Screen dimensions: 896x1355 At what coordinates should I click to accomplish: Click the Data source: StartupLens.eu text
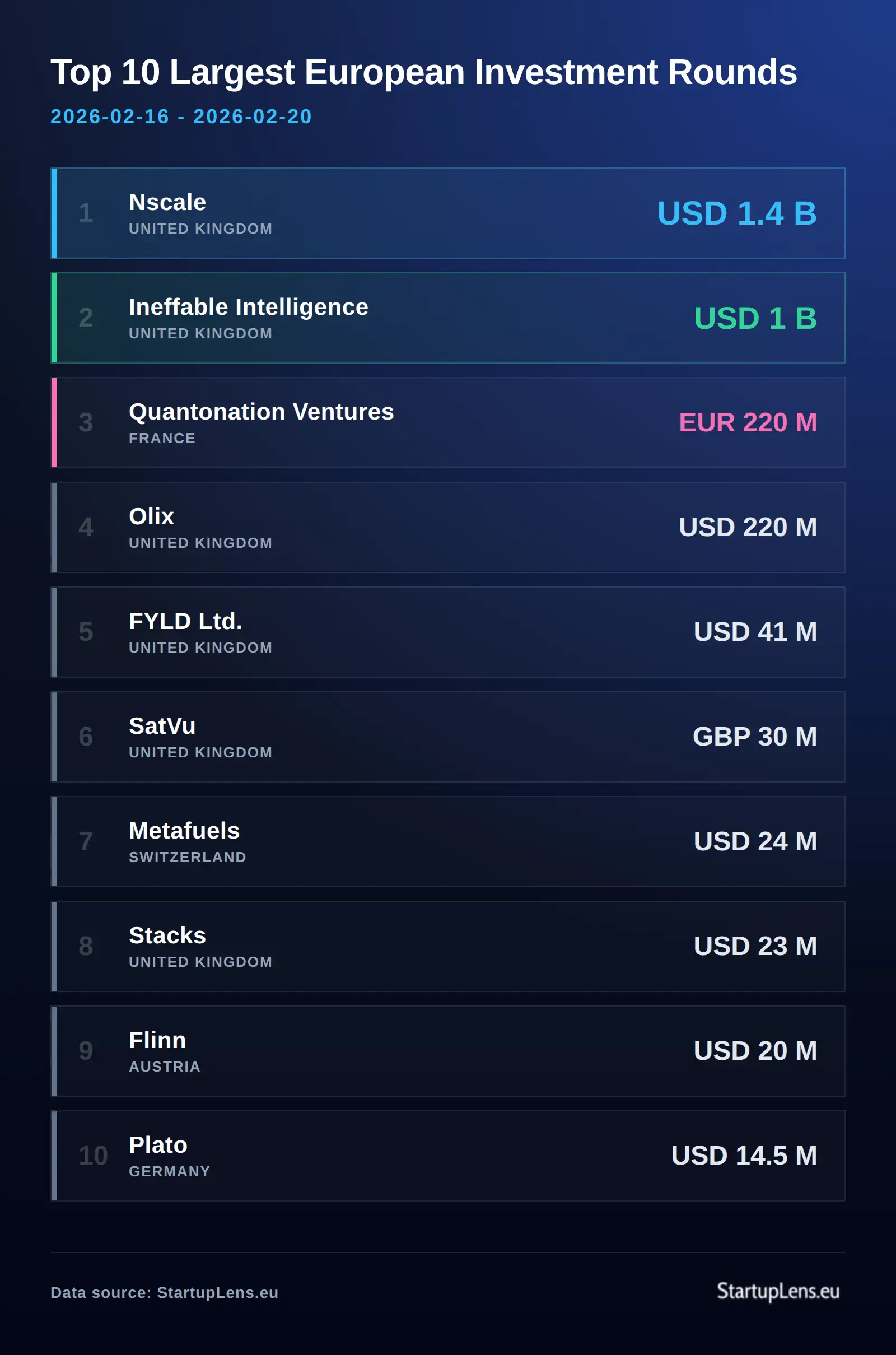[164, 1293]
